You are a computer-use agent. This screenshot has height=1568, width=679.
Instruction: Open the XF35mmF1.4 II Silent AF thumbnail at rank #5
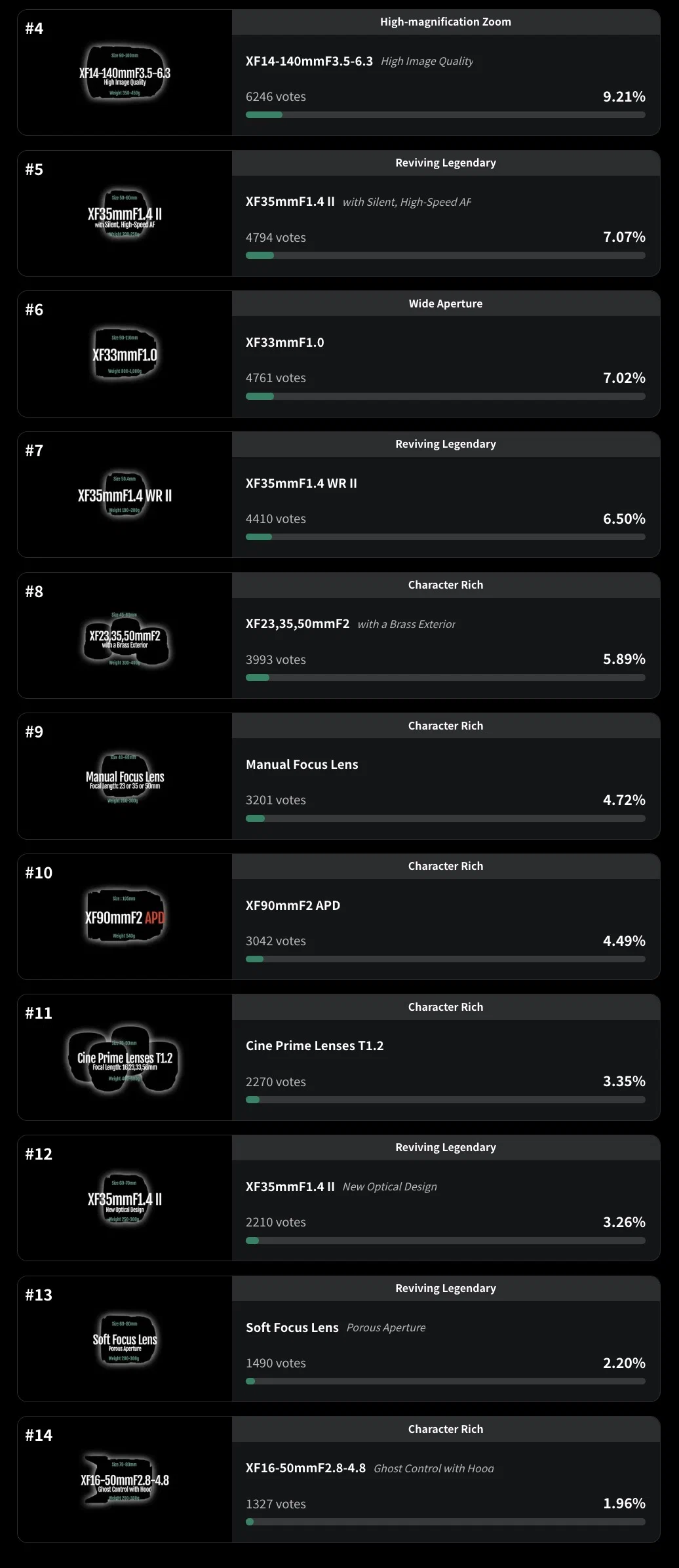tap(125, 214)
